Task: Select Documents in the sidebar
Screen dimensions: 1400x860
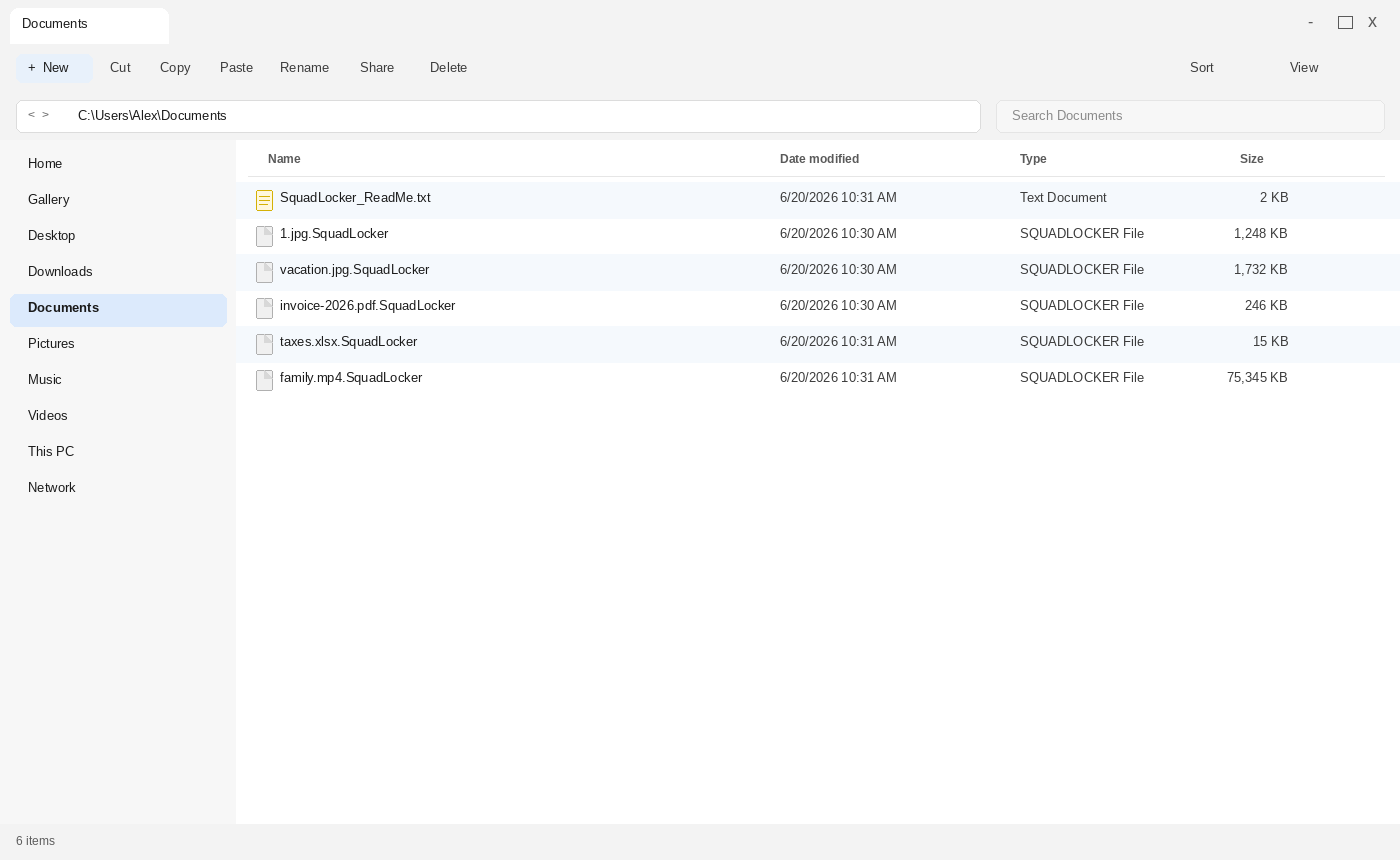Action: 118,310
